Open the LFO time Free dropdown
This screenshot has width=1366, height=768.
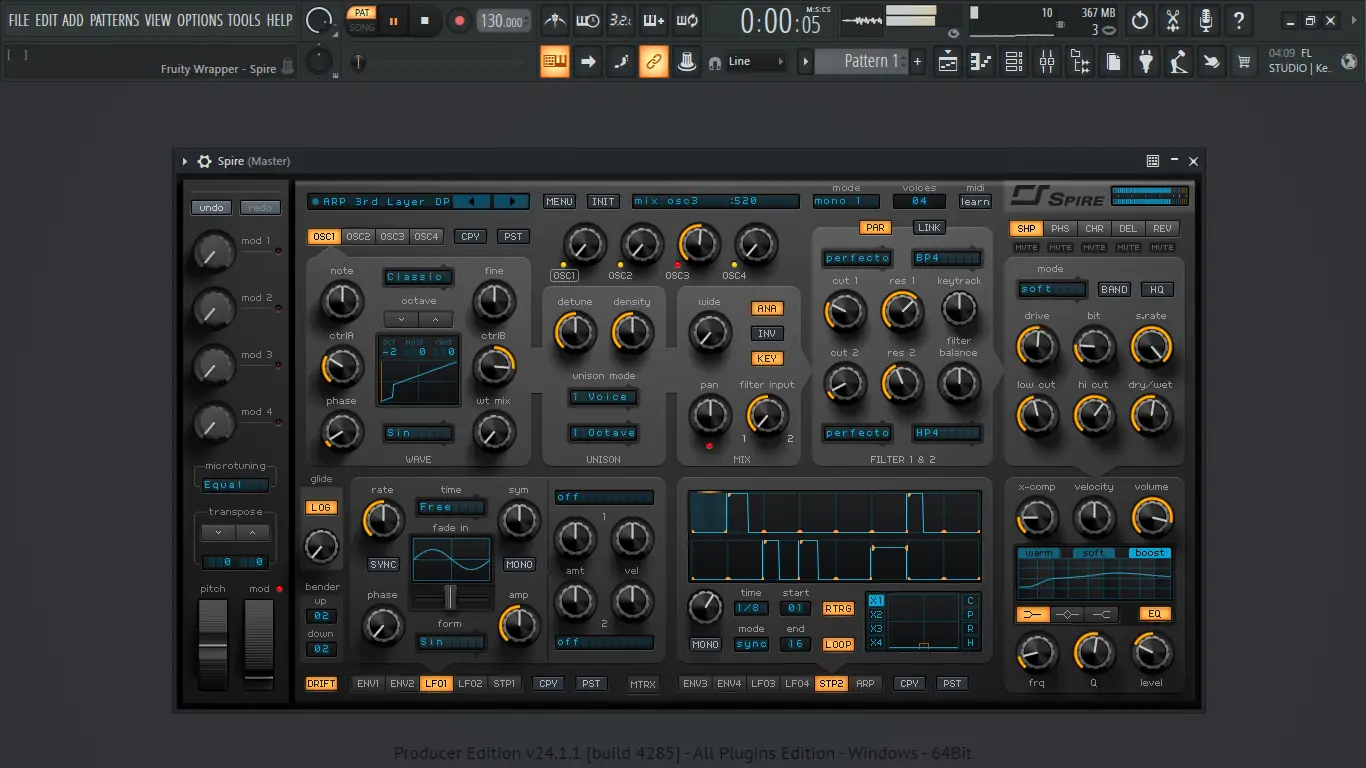pos(451,508)
